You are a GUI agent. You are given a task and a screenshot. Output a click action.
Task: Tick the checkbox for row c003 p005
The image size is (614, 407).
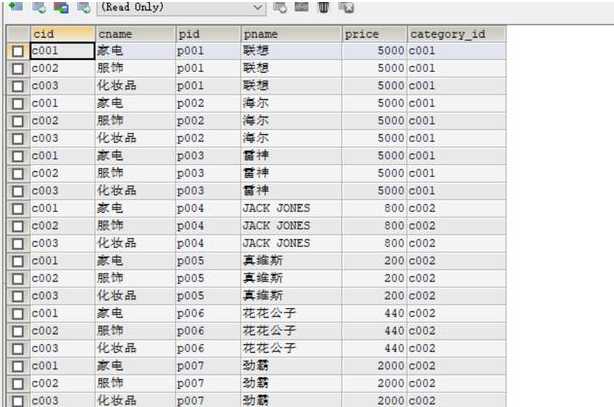[18, 297]
